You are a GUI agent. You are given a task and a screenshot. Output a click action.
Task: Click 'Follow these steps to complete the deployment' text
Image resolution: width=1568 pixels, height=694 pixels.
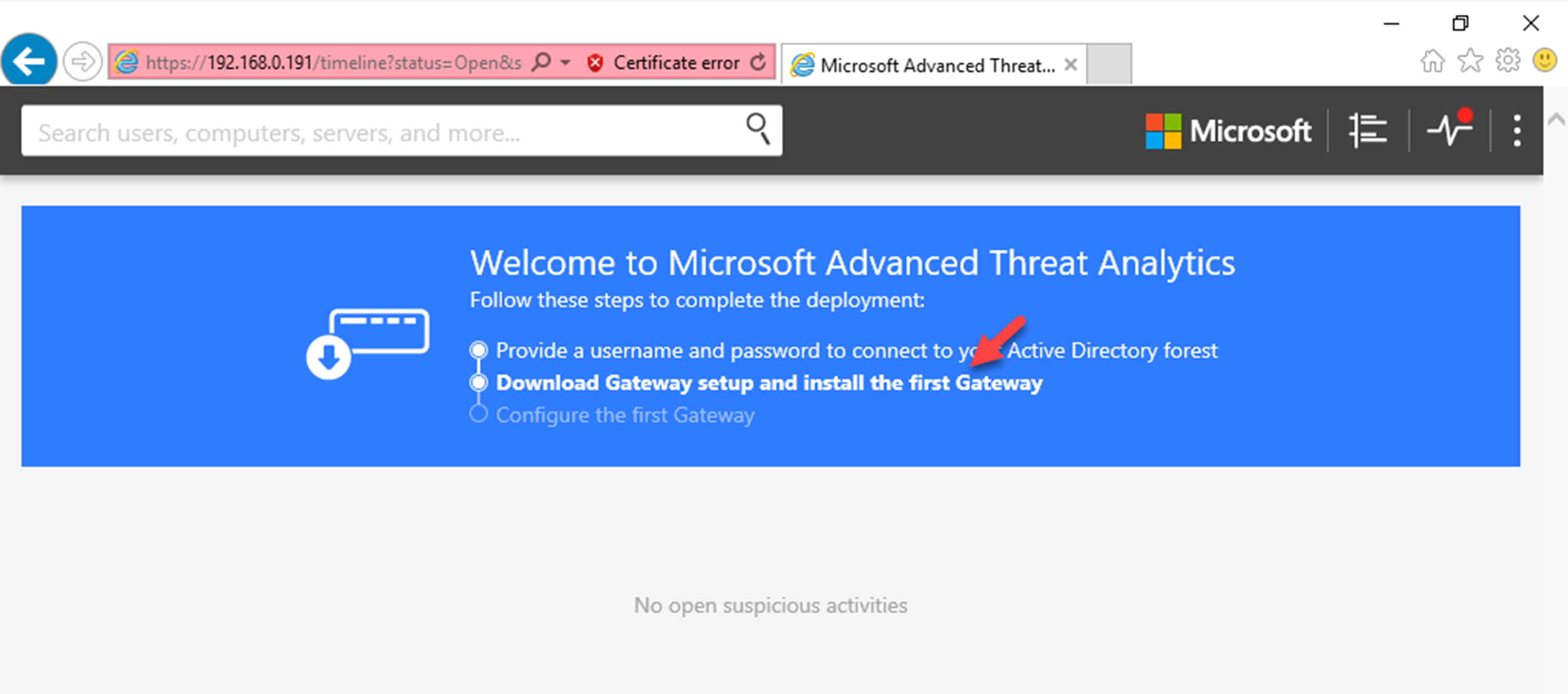(x=697, y=300)
